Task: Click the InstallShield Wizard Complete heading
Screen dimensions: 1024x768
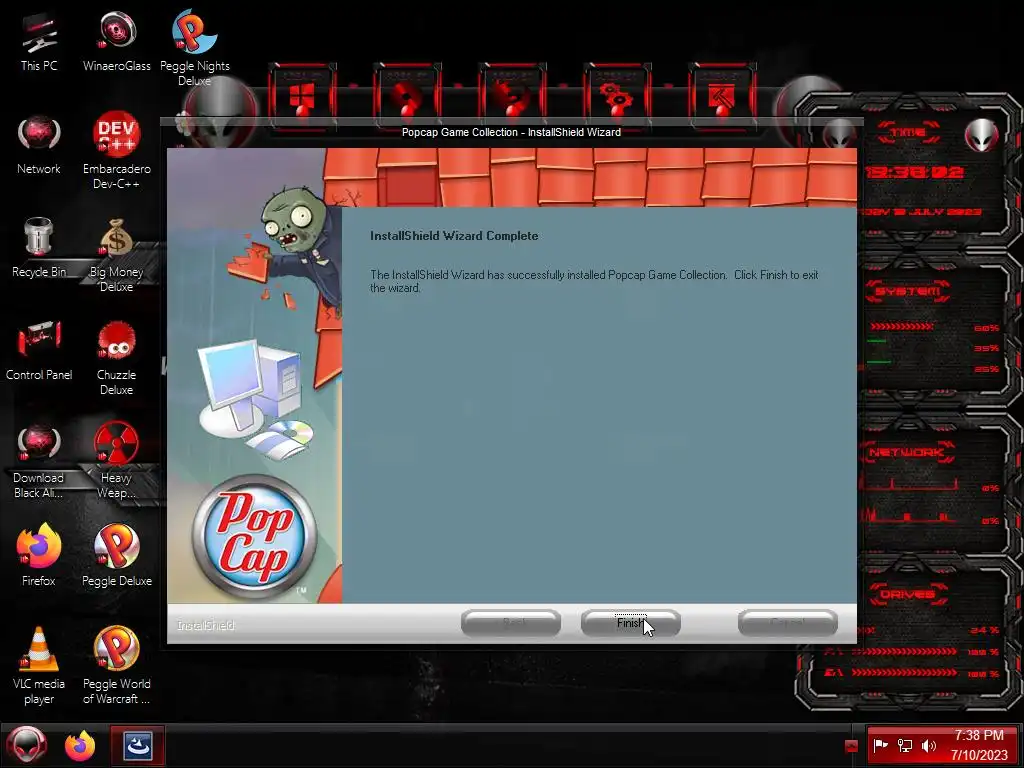Action: click(454, 236)
